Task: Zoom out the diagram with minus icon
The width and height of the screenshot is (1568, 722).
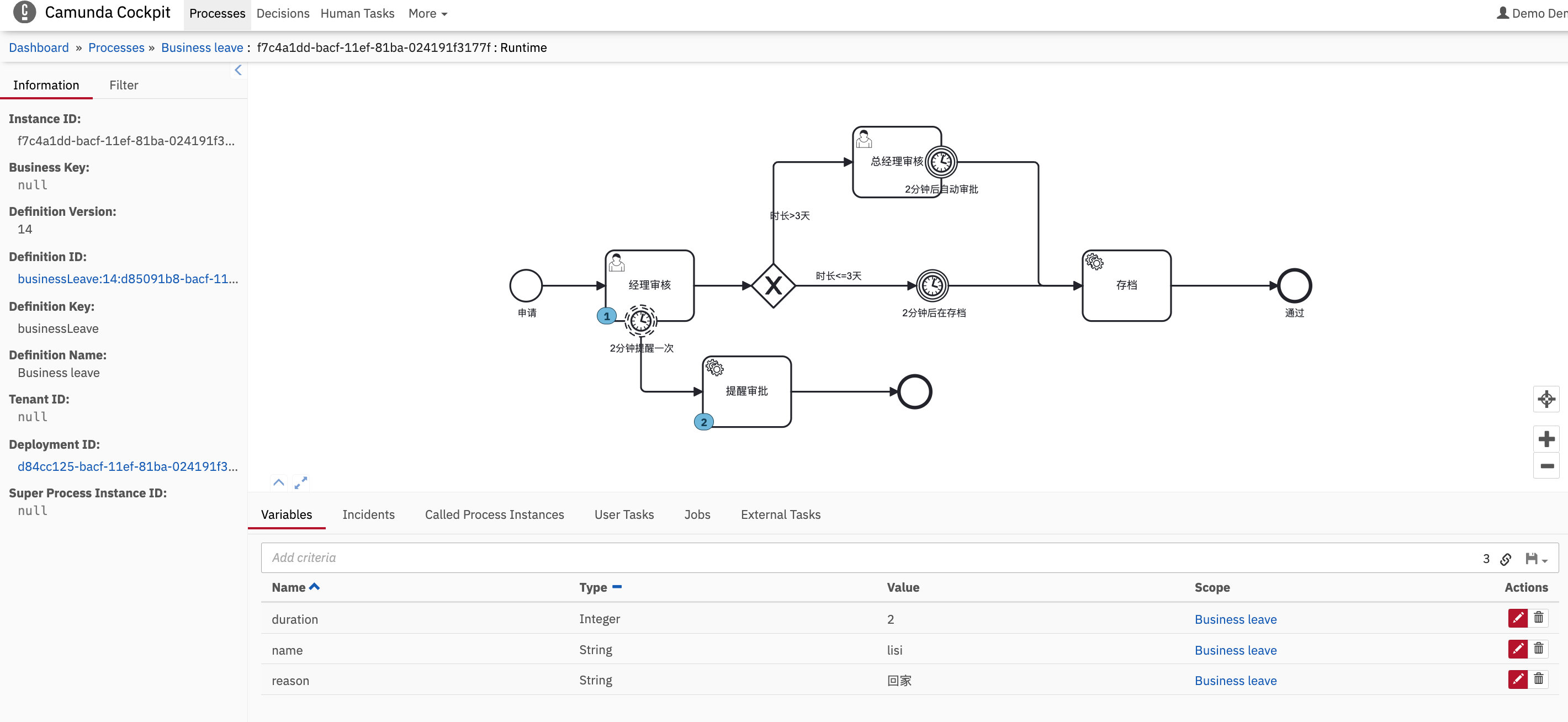Action: click(1545, 466)
